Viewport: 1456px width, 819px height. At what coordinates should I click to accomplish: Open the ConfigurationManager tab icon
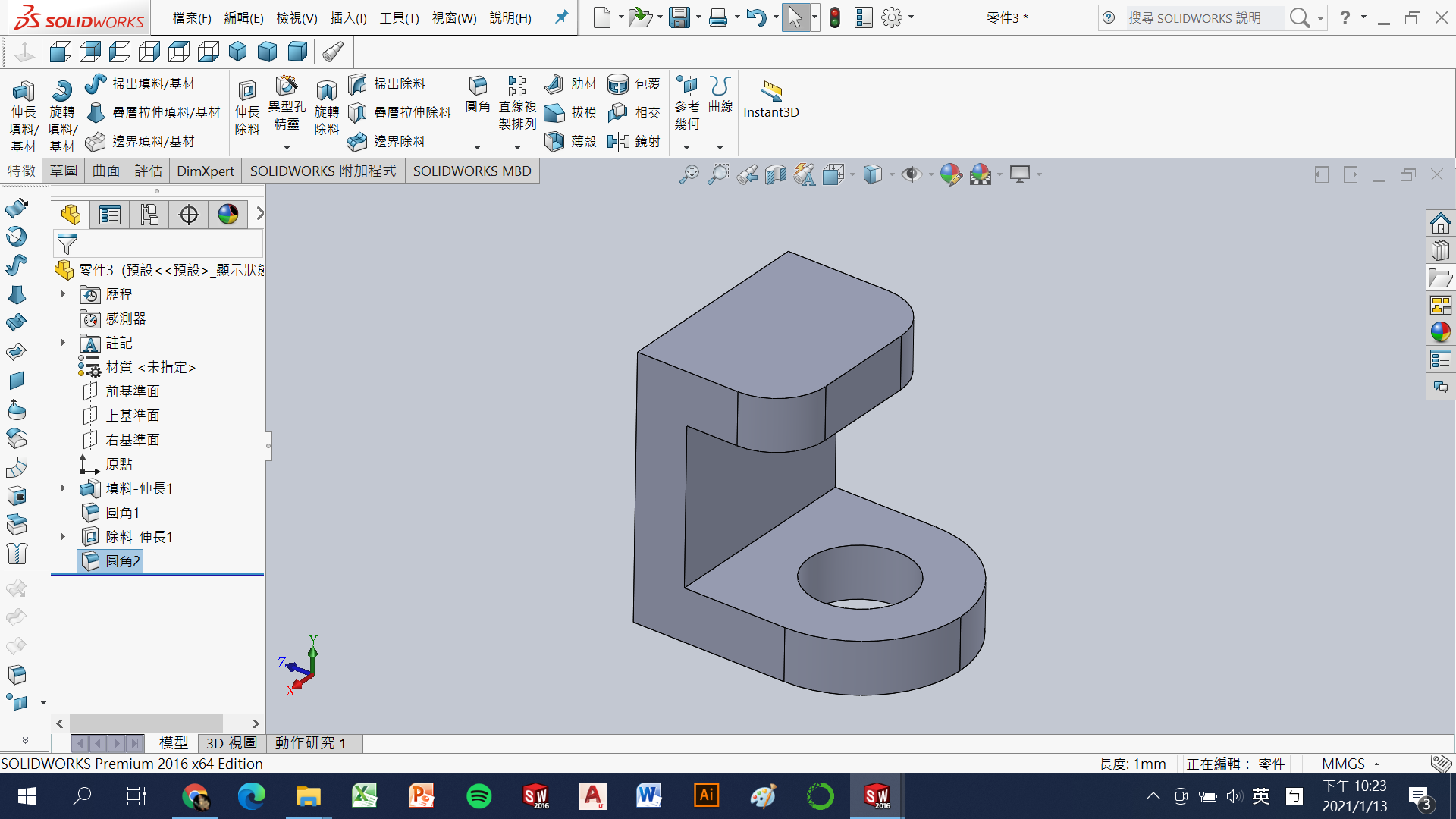(x=149, y=215)
